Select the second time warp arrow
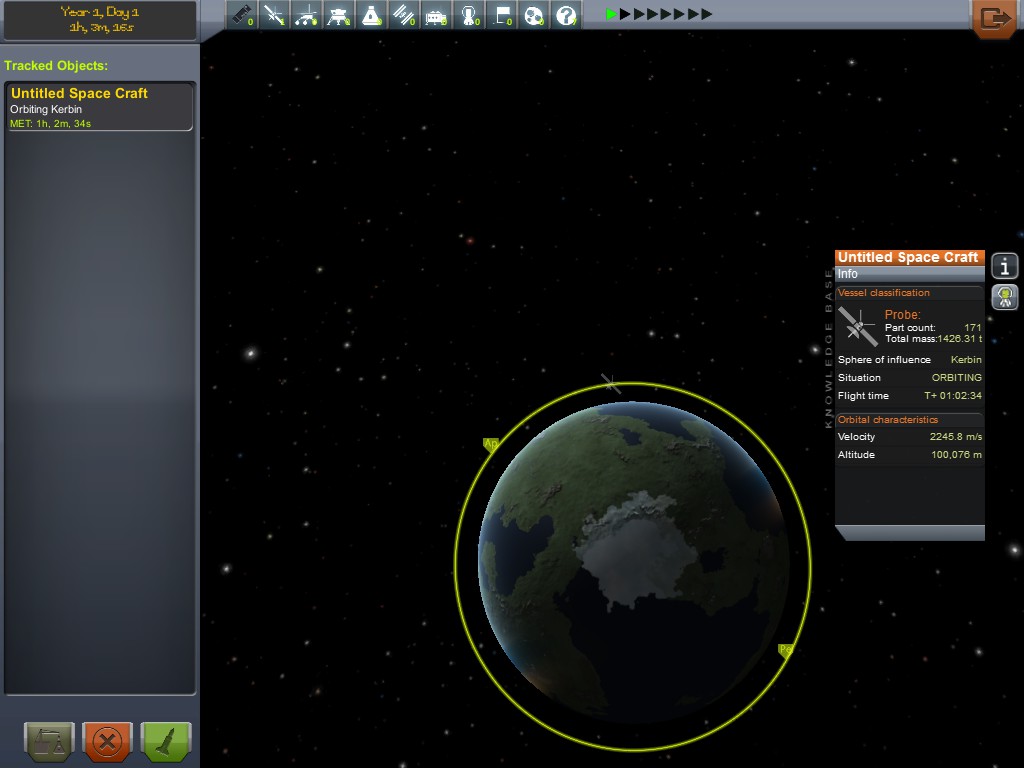Screen dimensions: 1024x768 pyautogui.click(x=625, y=14)
